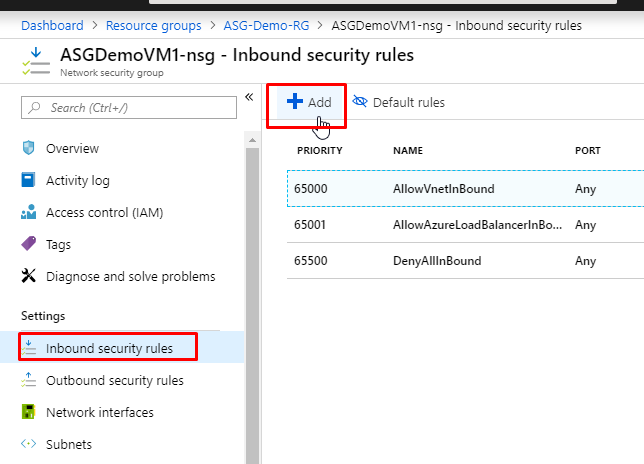The height and width of the screenshot is (464, 644).
Task: Toggle Default rules visibility eye
Action: point(361,102)
